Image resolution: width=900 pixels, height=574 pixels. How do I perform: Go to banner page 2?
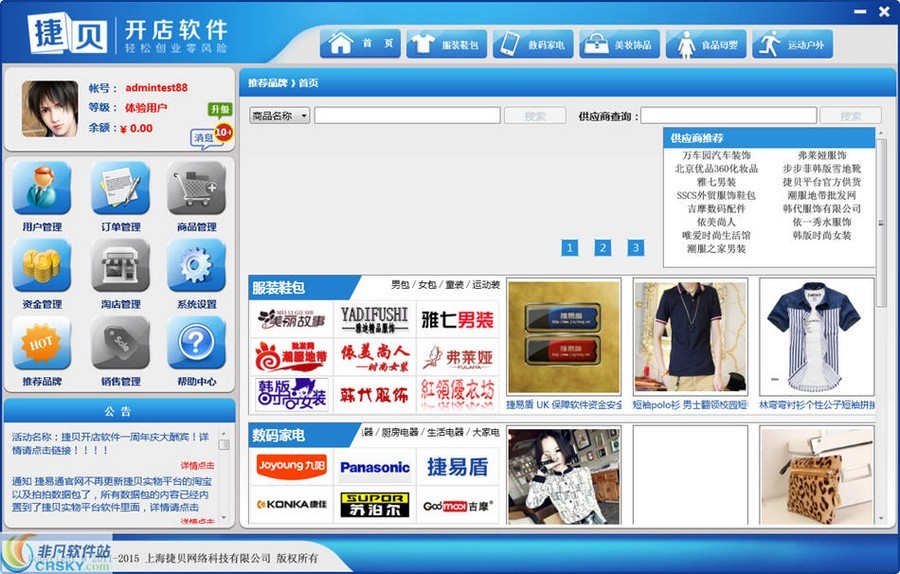(x=602, y=248)
